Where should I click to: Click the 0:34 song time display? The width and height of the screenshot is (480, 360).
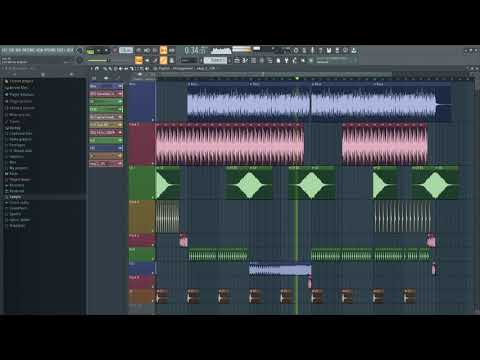pyautogui.click(x=196, y=51)
